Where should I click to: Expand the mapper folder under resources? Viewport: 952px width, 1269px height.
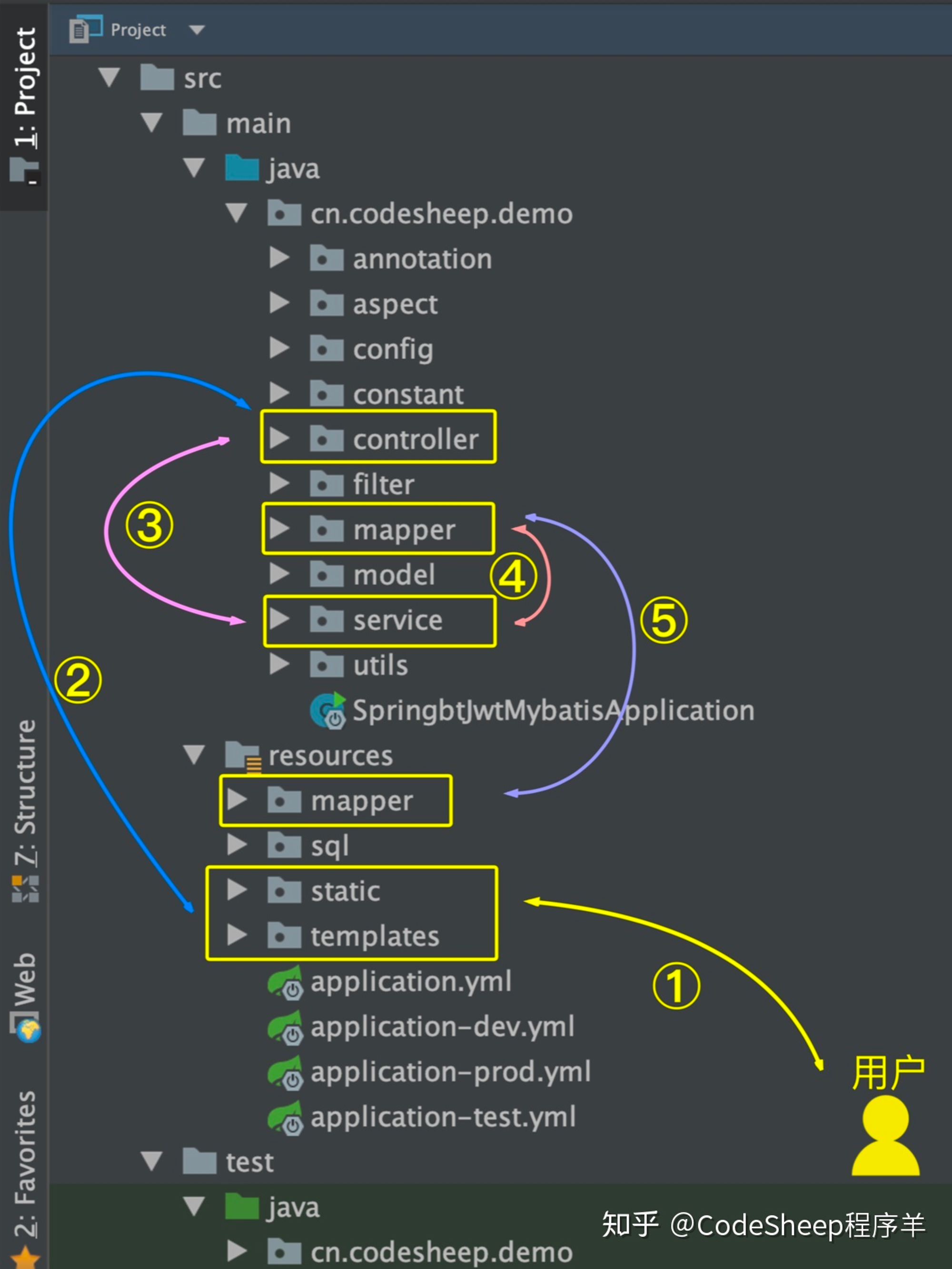click(237, 799)
